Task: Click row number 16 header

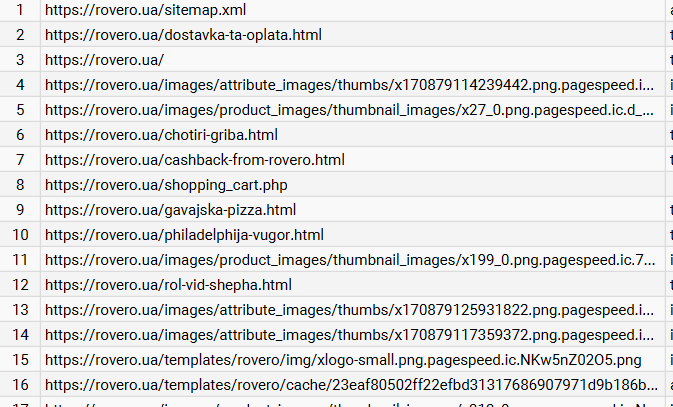Action: click(19, 385)
